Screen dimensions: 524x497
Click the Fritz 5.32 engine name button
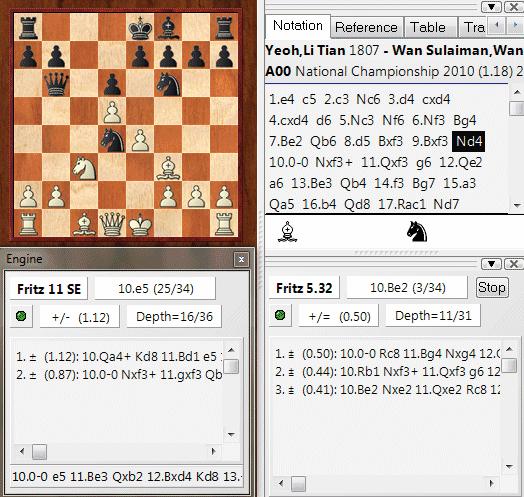304,288
